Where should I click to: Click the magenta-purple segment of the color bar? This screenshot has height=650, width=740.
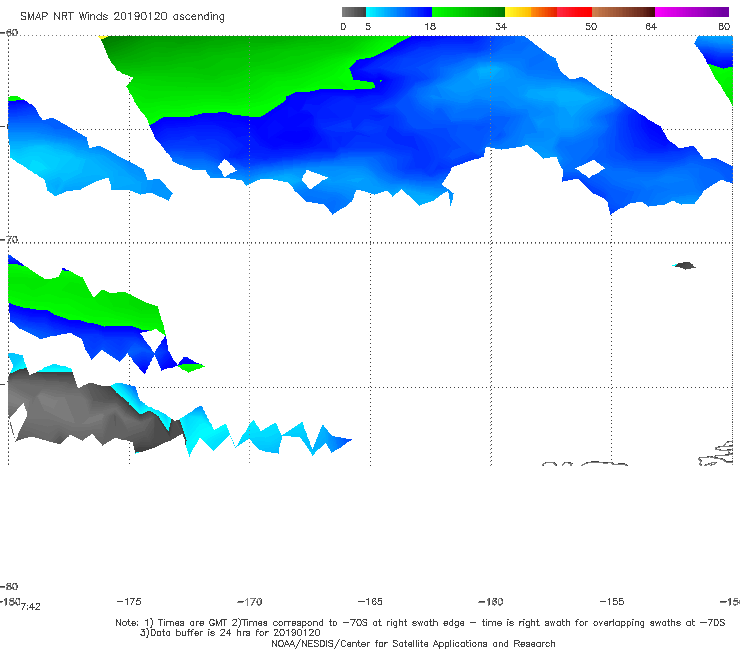point(692,12)
